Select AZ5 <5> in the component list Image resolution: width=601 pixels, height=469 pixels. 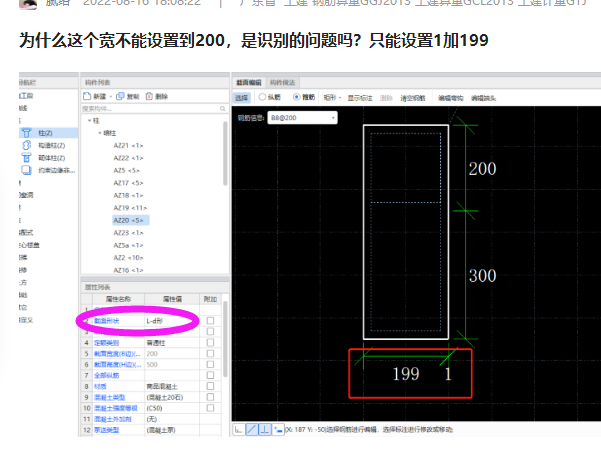coord(126,171)
